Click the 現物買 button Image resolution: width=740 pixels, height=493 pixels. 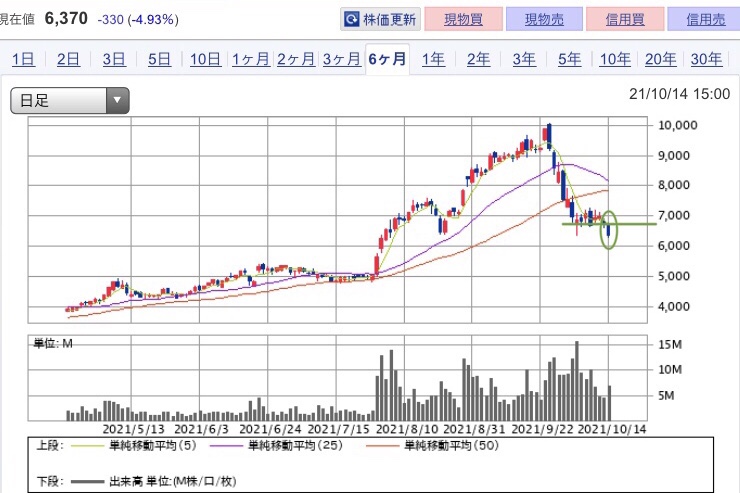coord(463,19)
